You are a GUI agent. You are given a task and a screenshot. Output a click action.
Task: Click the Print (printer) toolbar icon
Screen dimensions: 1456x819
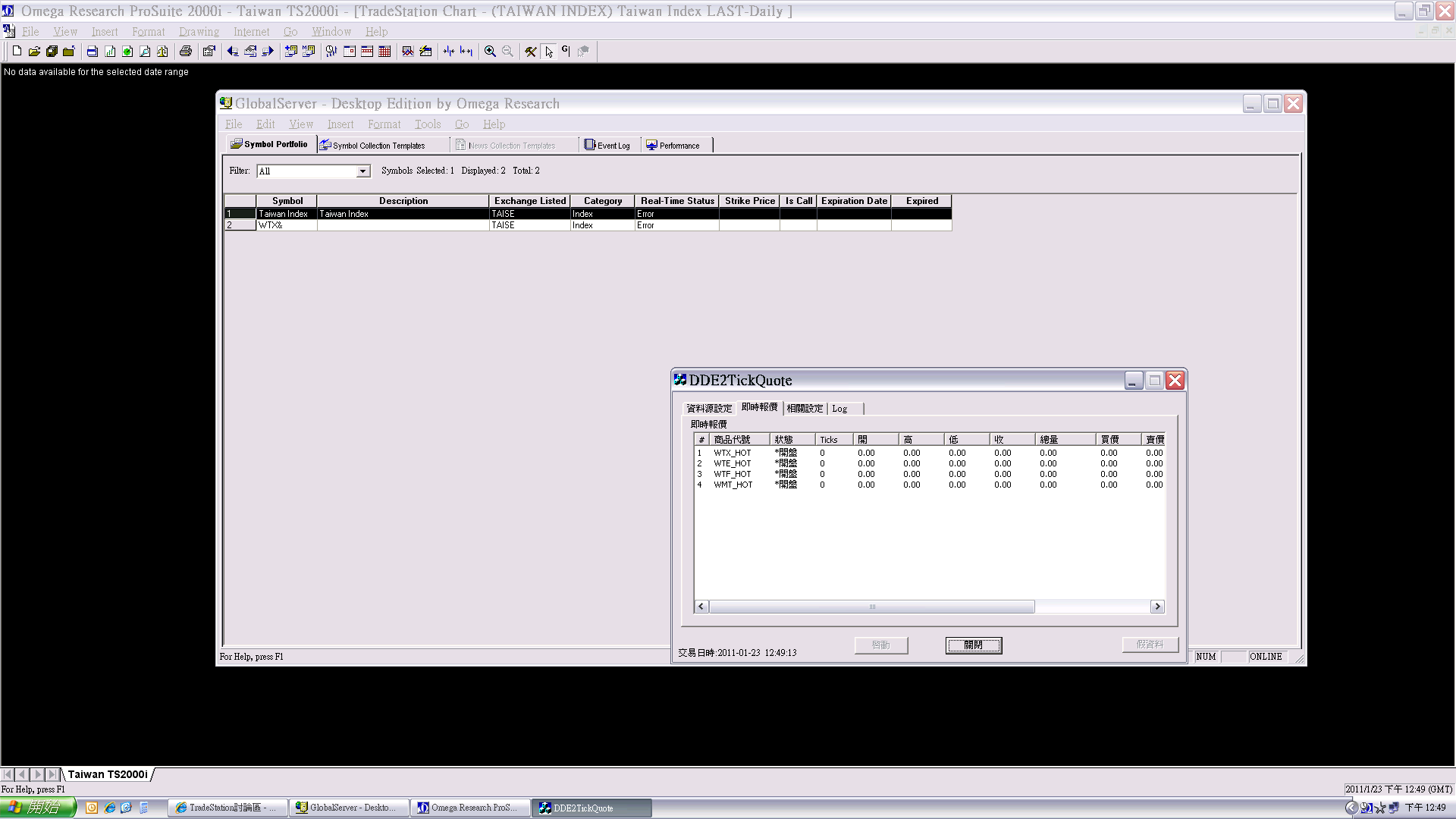(186, 52)
